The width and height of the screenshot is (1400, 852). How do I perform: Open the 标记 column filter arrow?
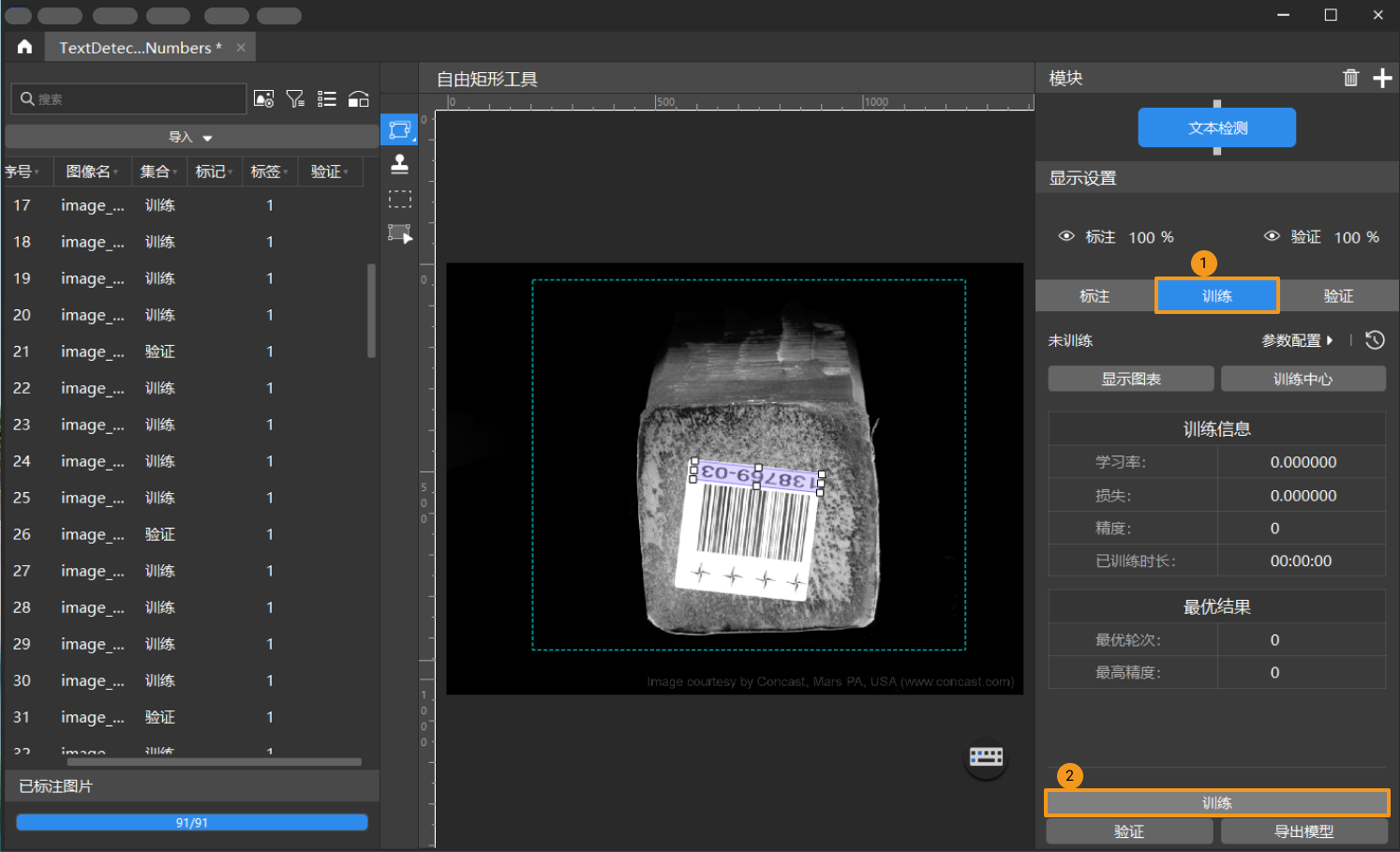(230, 172)
